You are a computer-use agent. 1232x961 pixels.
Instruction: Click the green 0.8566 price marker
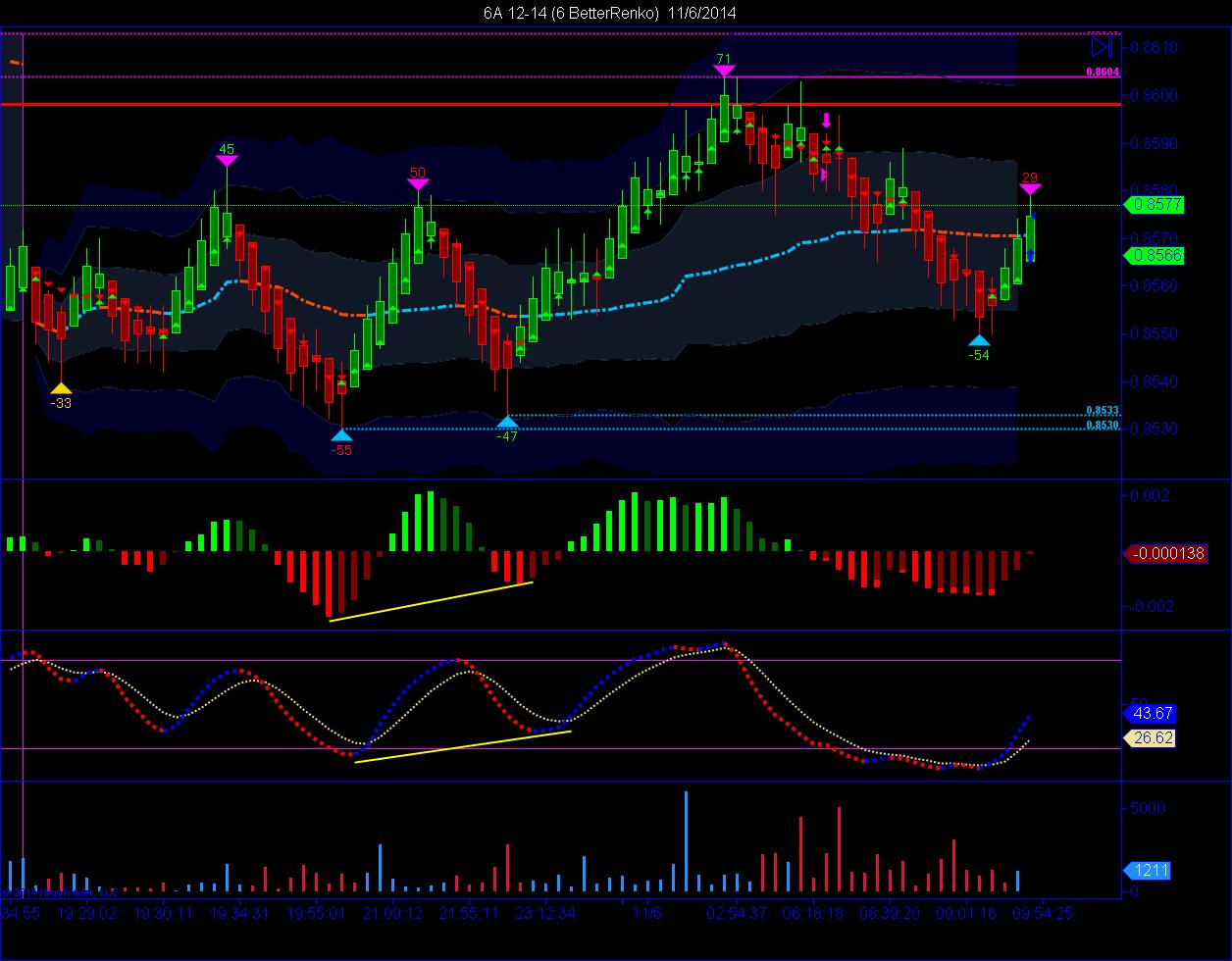click(x=1155, y=255)
